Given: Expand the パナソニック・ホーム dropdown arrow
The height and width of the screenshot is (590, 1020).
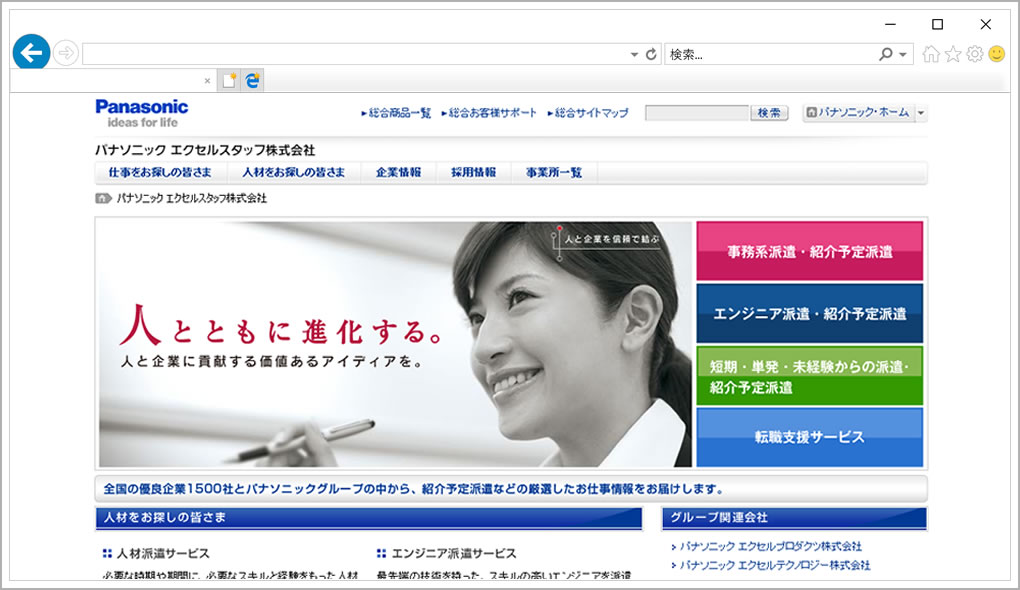Looking at the screenshot, I should pos(920,113).
